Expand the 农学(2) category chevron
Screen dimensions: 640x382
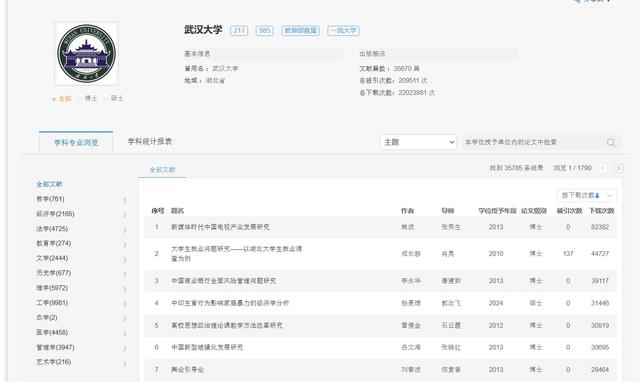pos(125,319)
